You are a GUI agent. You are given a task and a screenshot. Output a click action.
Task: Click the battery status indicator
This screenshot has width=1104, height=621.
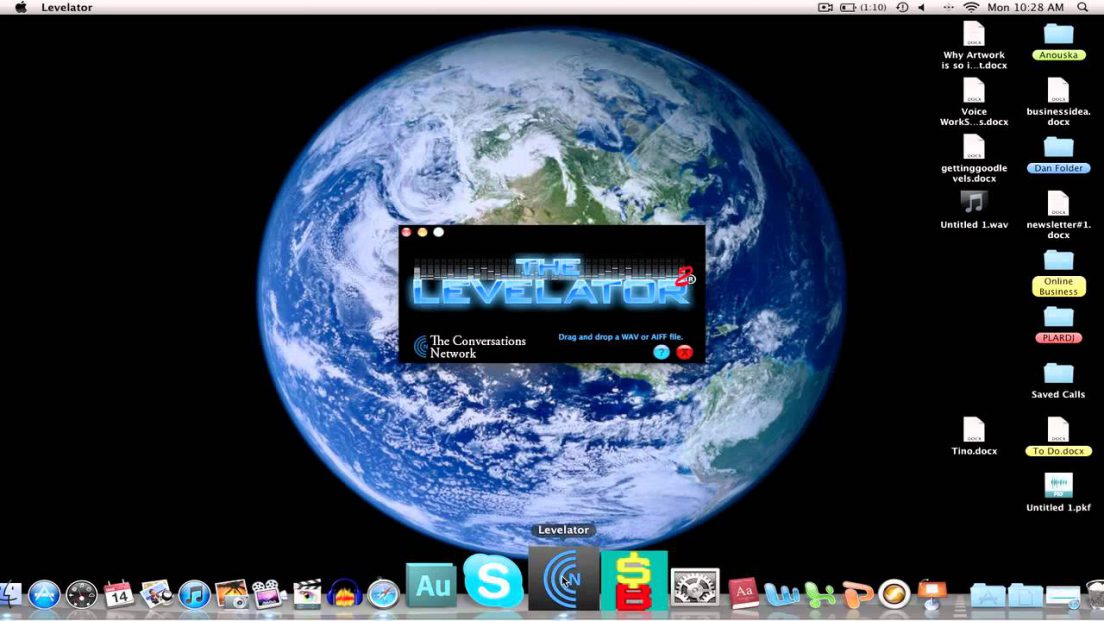point(863,8)
